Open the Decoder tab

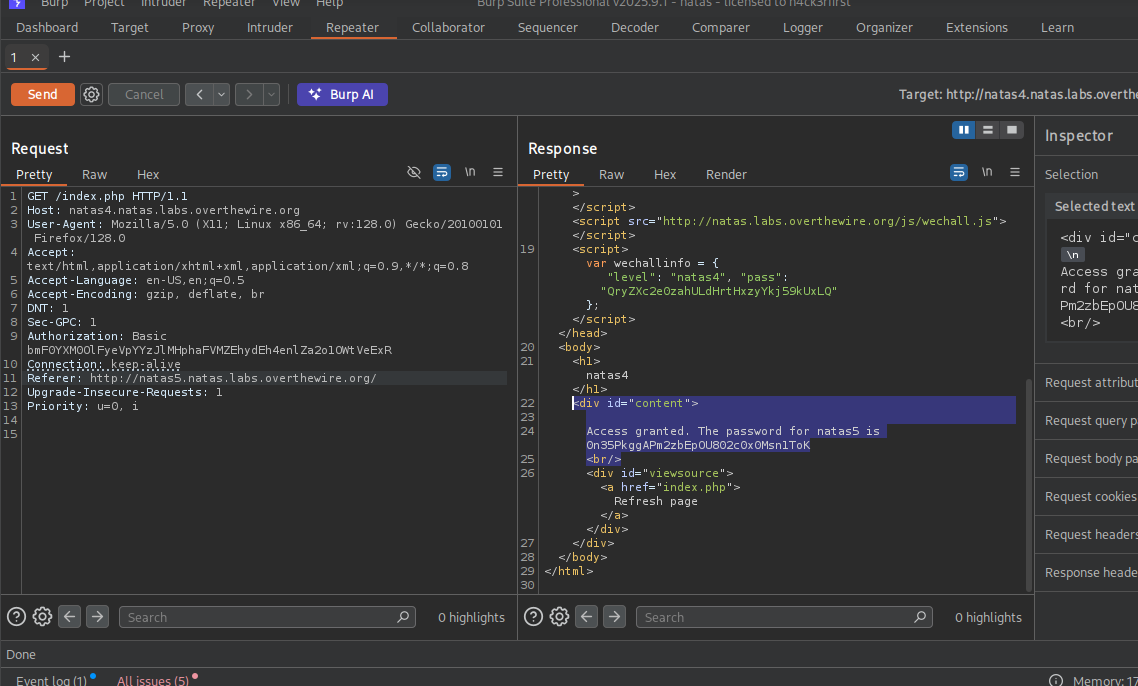point(635,28)
